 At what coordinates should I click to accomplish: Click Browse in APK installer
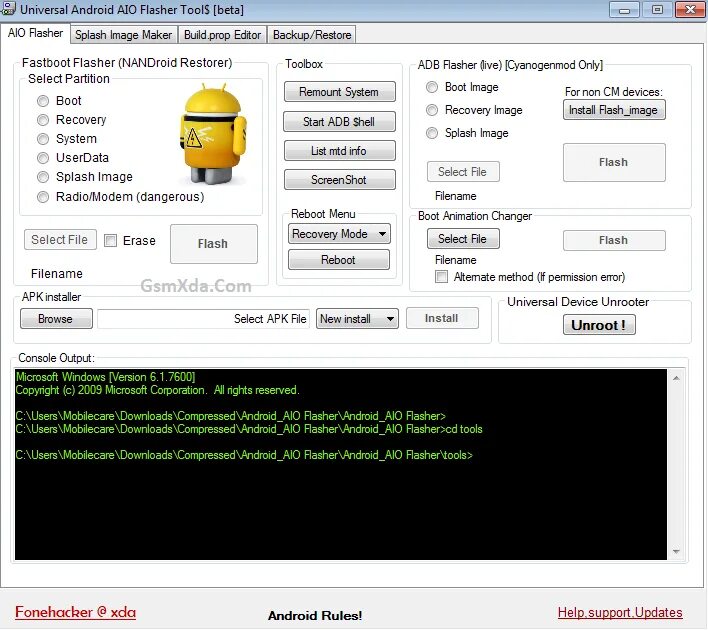pyautogui.click(x=56, y=319)
